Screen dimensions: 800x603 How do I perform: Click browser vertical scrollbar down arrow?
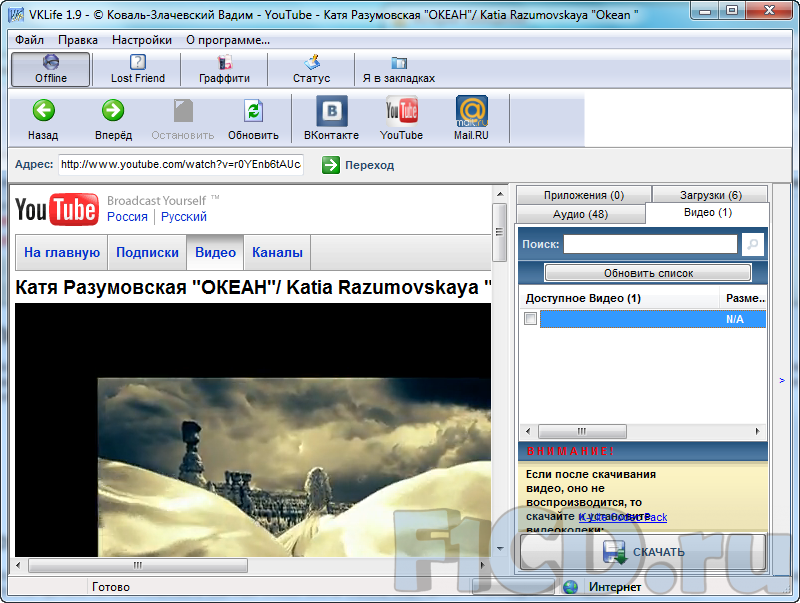click(500, 549)
